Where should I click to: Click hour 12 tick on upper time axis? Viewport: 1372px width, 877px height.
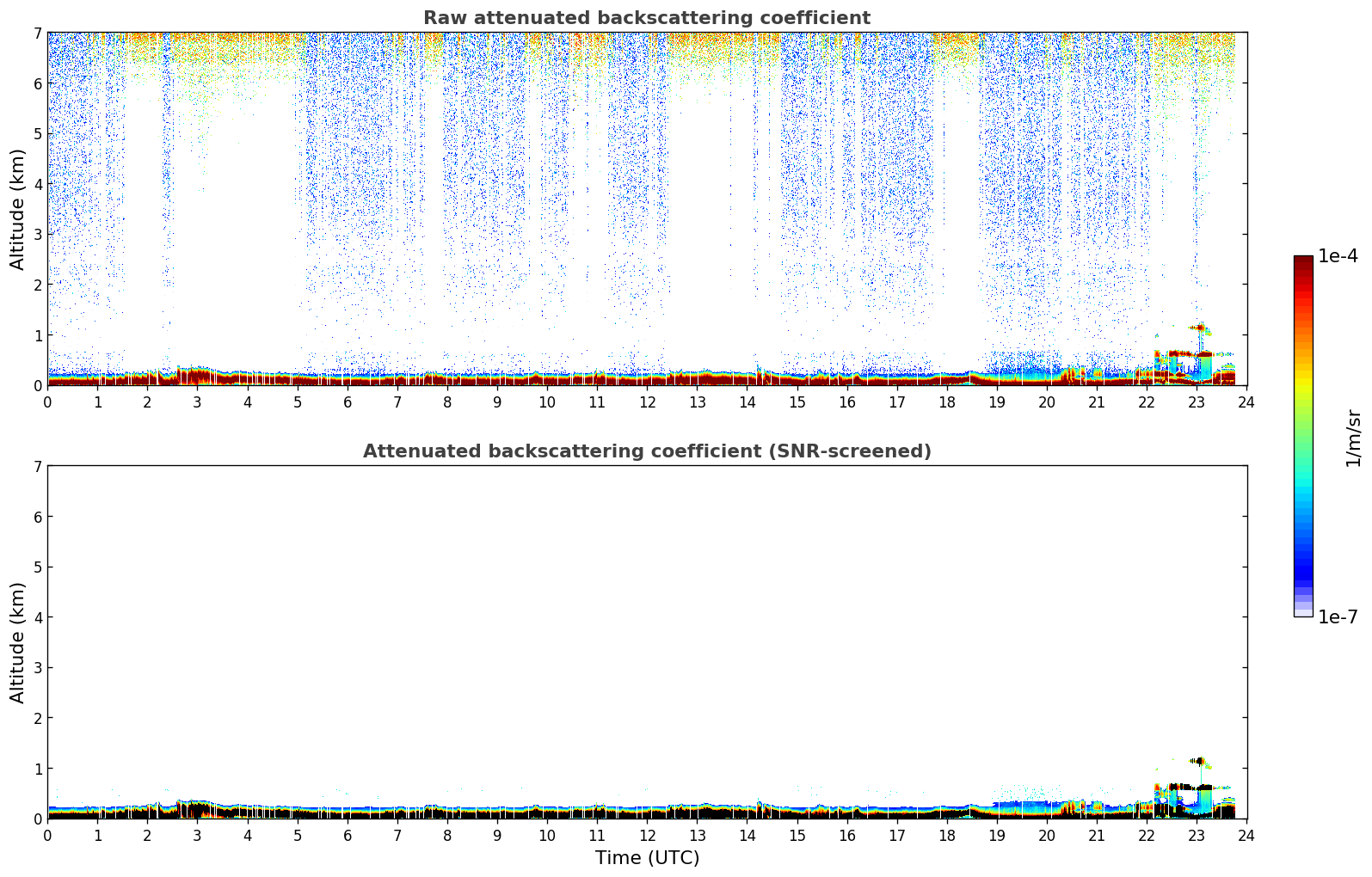click(x=647, y=402)
